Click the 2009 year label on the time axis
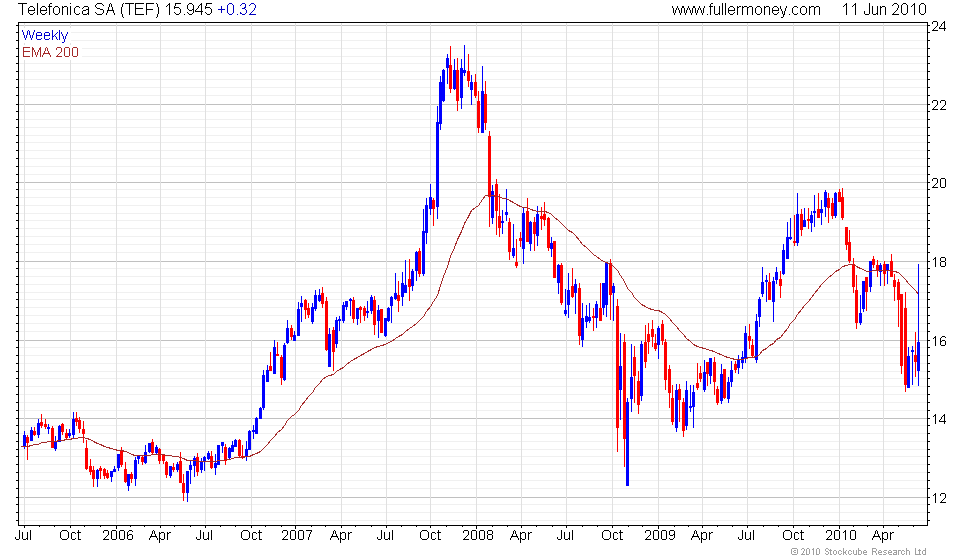Image resolution: width=980 pixels, height=560 pixels. tap(660, 536)
